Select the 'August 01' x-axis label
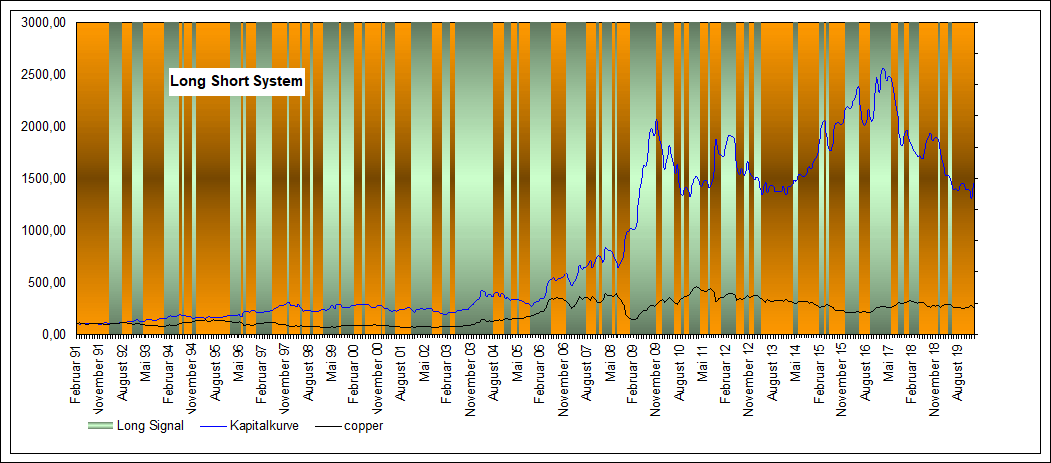The image size is (1051, 463). tap(400, 373)
